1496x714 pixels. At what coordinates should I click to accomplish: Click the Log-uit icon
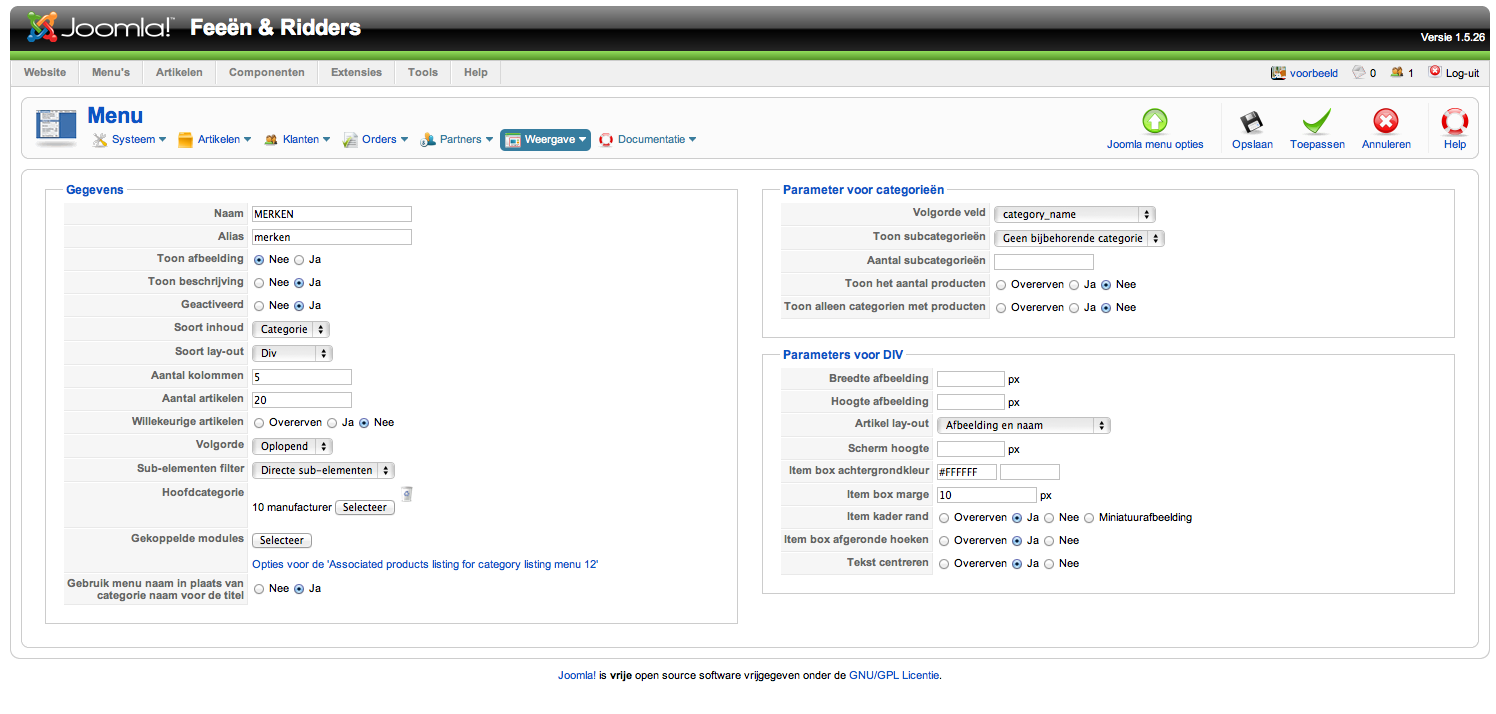point(1435,72)
